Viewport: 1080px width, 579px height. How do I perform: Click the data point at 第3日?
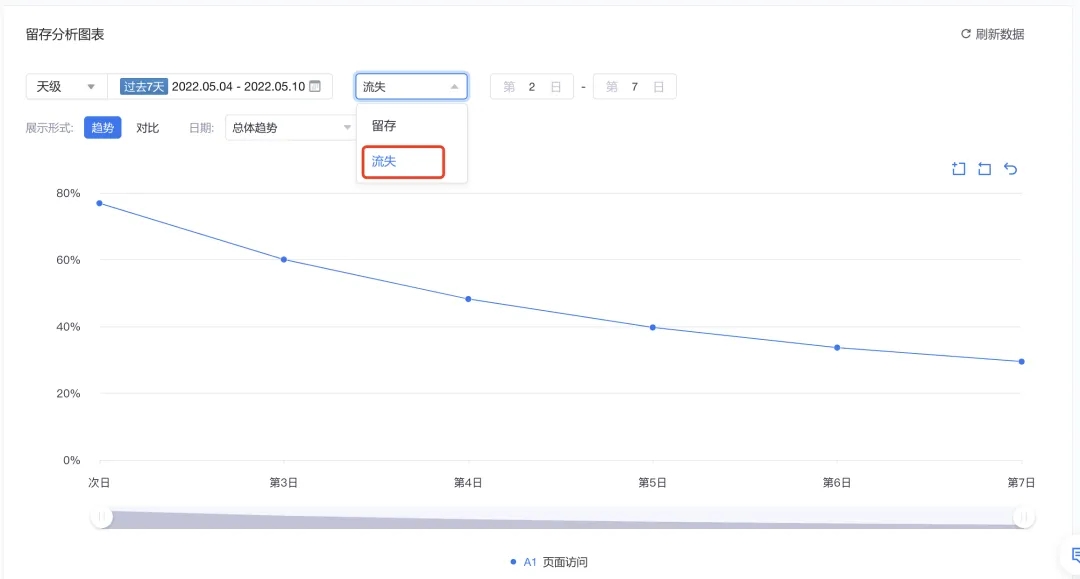pyautogui.click(x=284, y=259)
